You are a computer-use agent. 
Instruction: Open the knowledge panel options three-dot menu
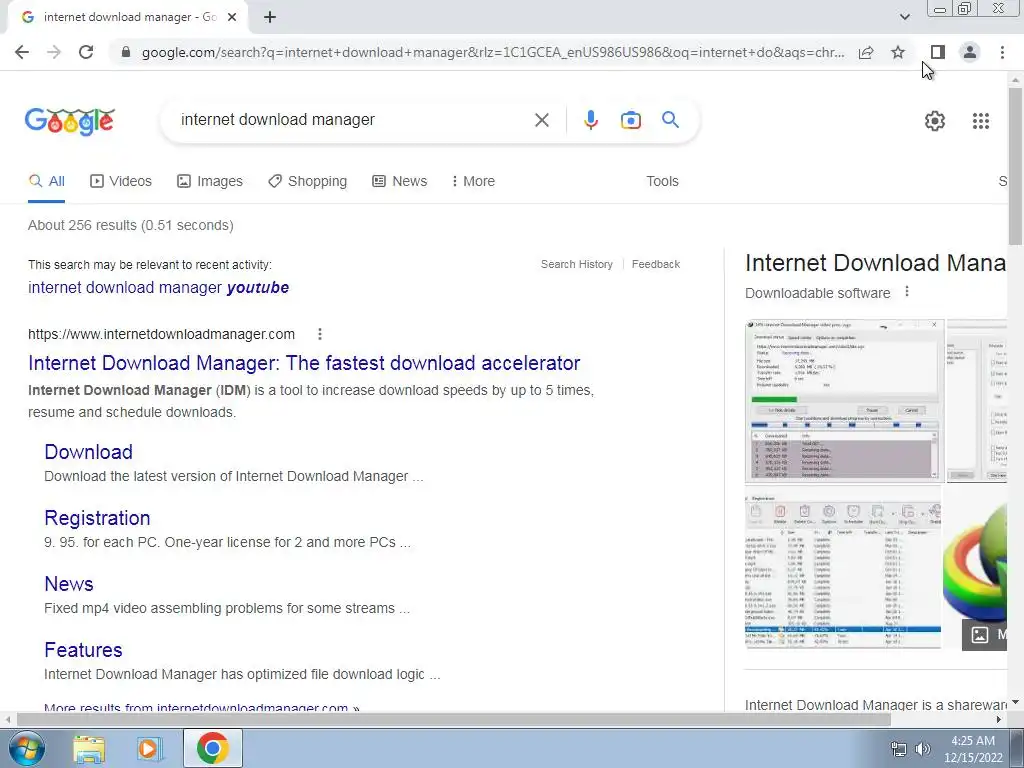pos(906,292)
